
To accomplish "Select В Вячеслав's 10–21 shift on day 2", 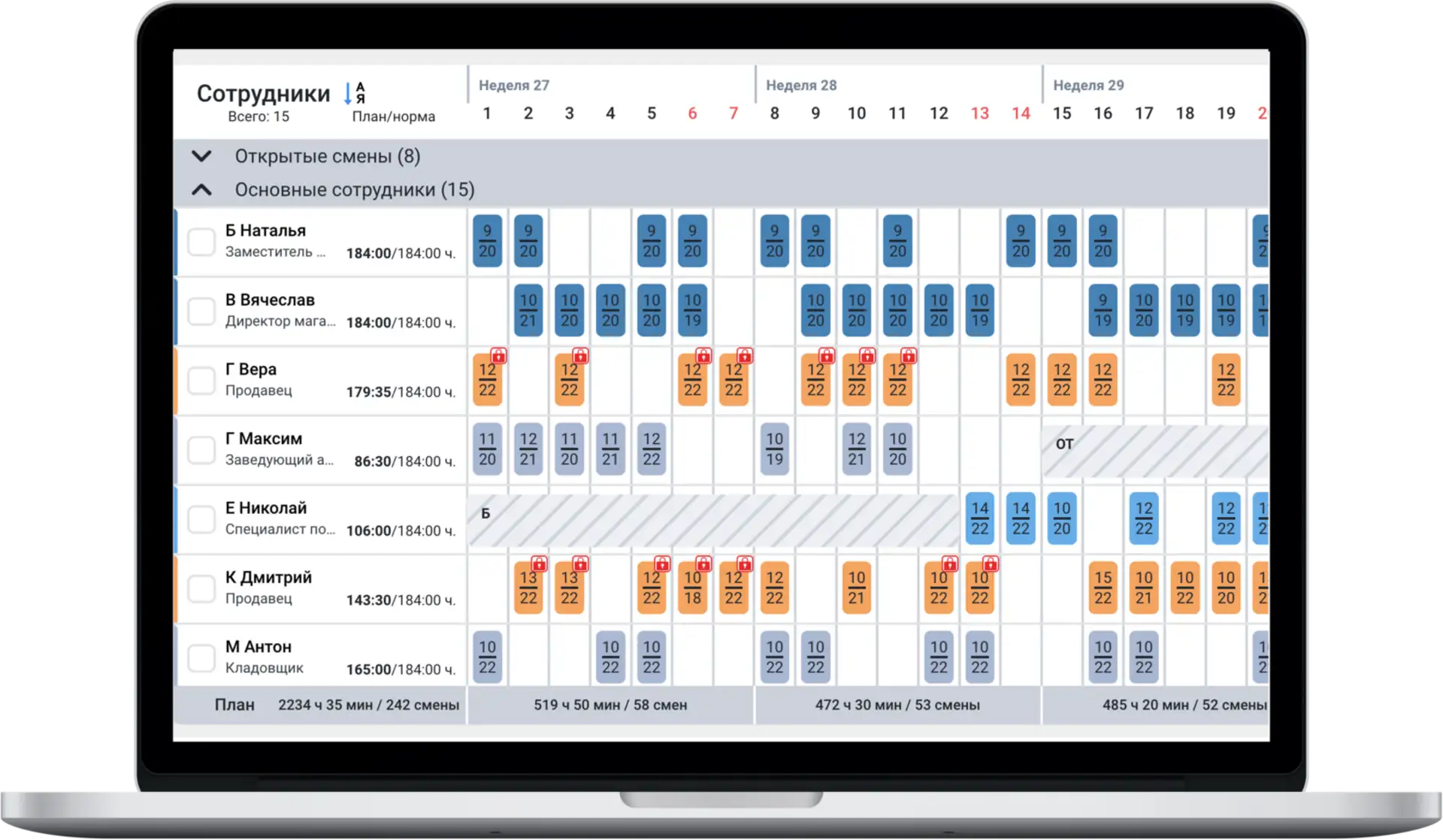I will click(x=528, y=310).
